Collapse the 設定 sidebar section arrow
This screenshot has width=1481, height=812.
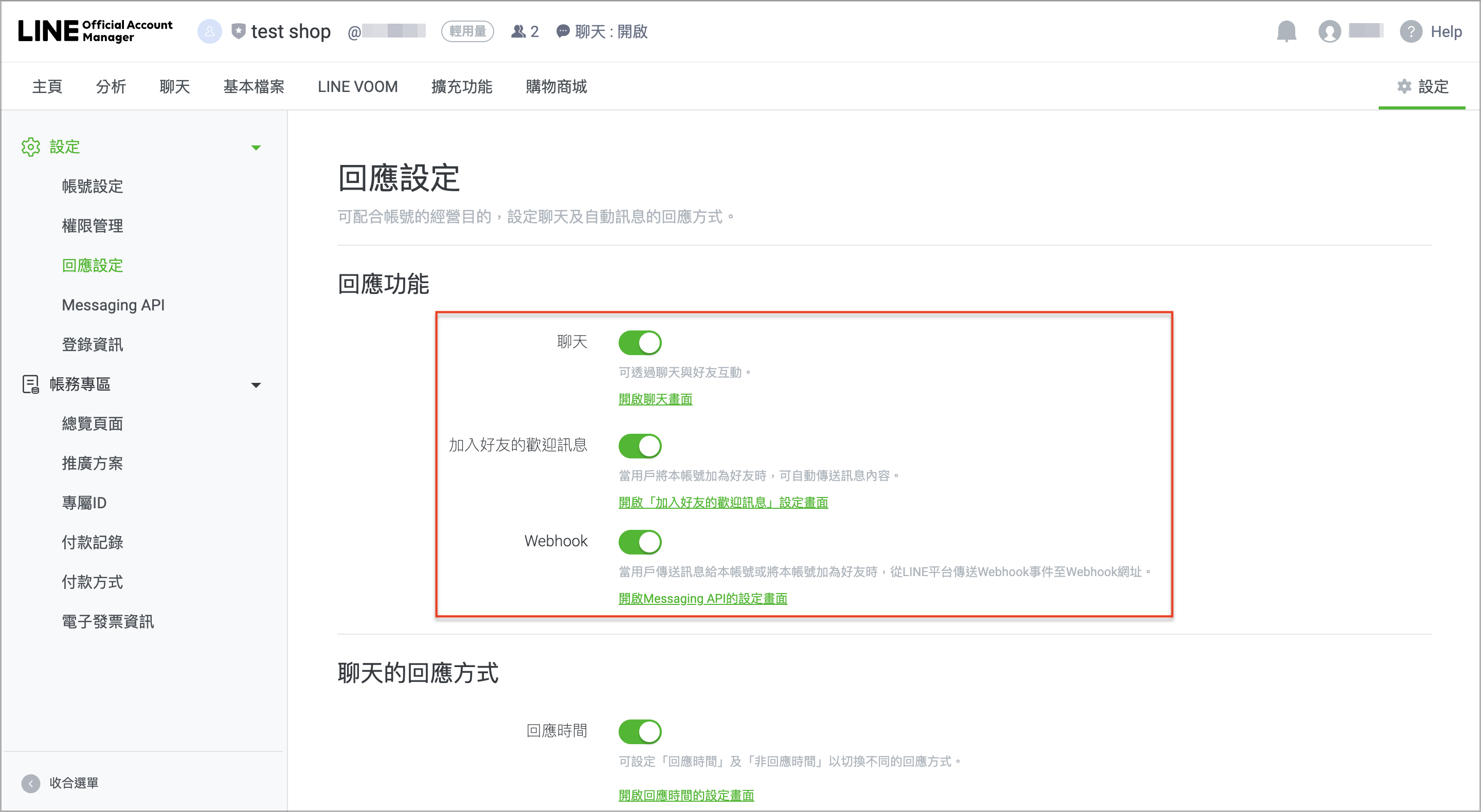[x=256, y=147]
